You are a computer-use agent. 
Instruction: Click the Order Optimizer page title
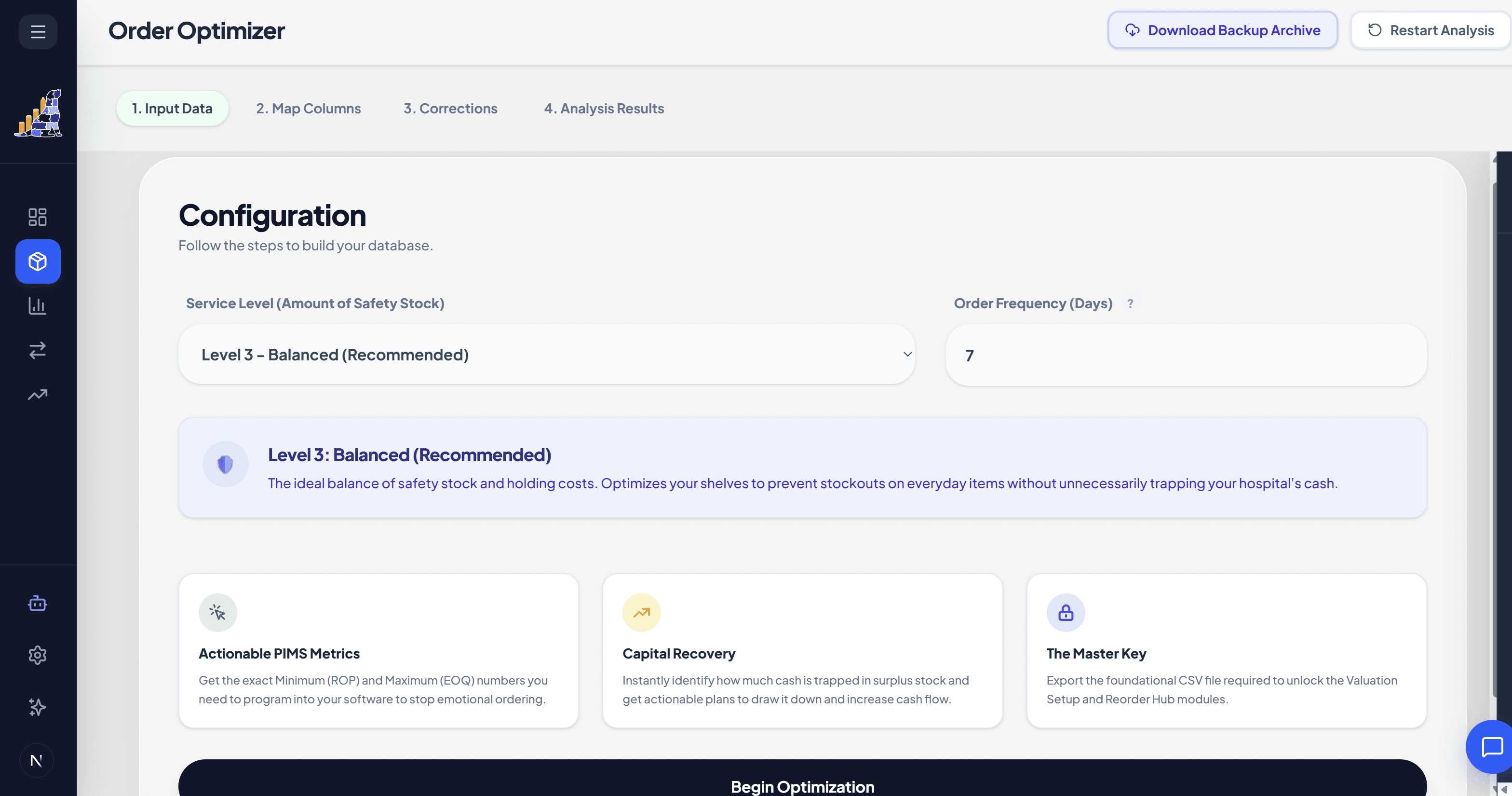point(197,31)
